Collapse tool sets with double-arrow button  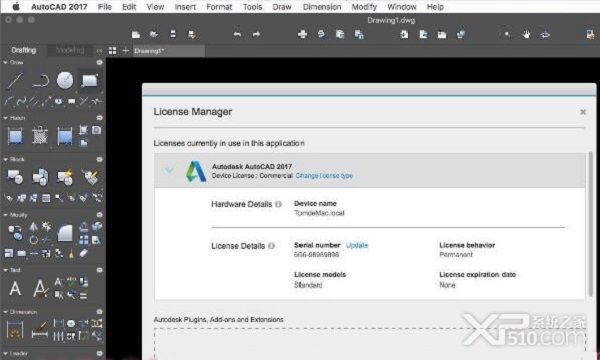(x=99, y=50)
